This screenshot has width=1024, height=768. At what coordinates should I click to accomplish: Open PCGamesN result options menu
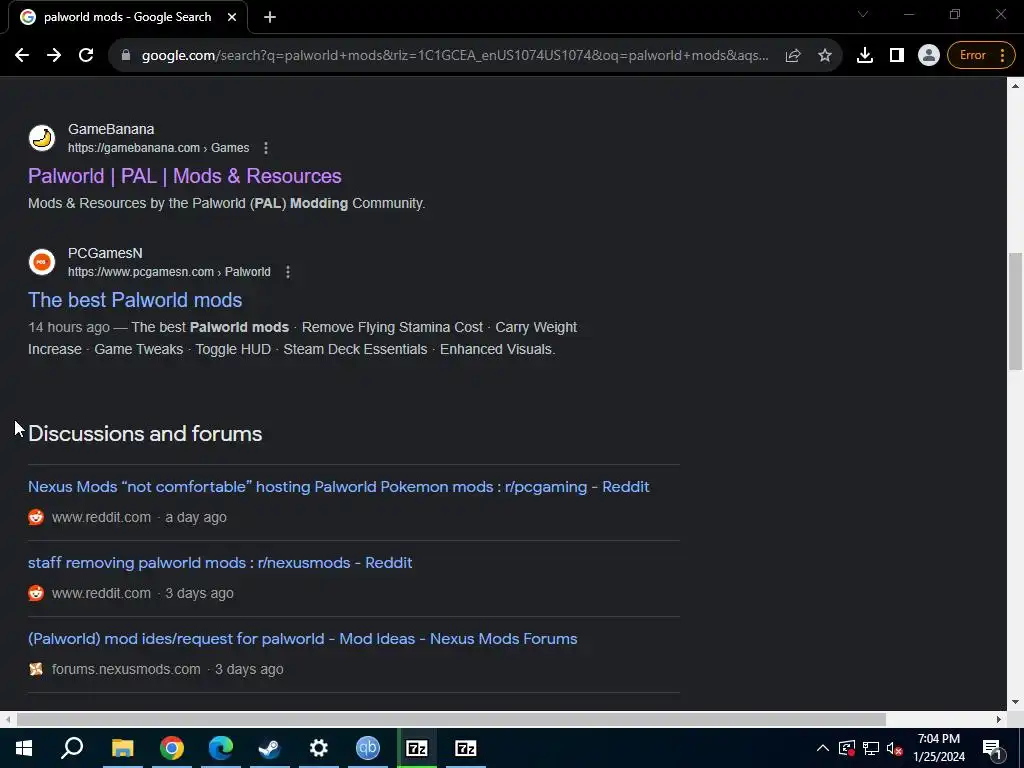coord(288,272)
